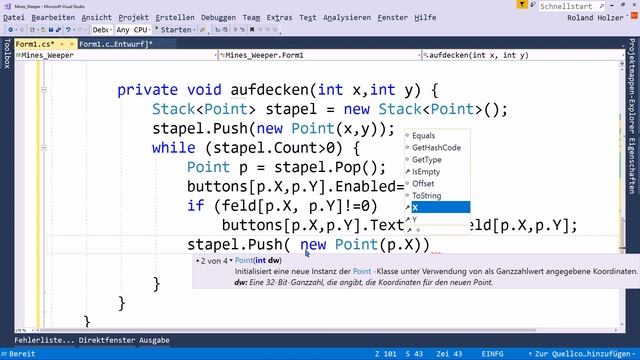Click the save all toolbar icon

coord(58,30)
